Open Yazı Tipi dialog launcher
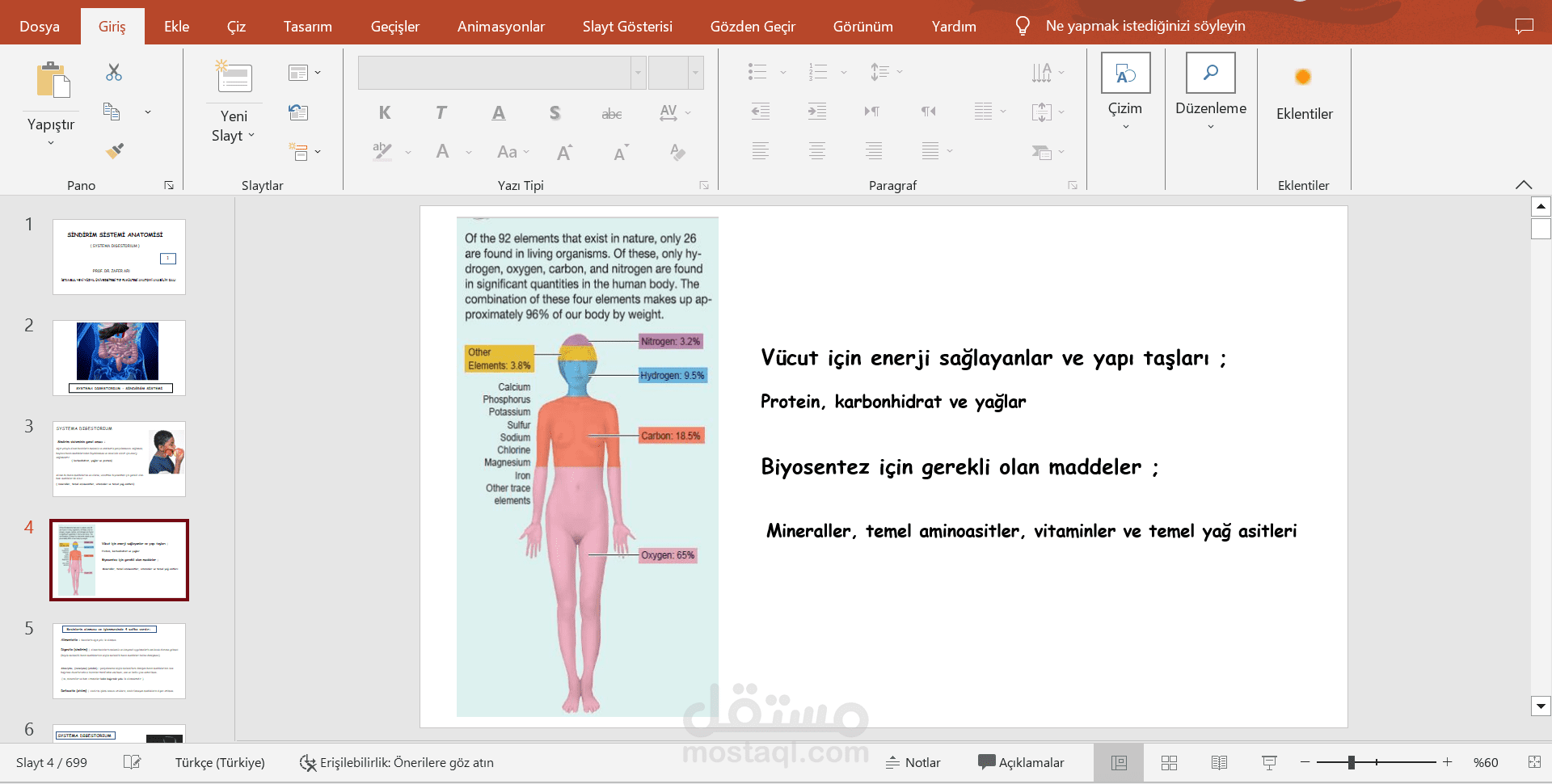This screenshot has width=1552, height=784. 704,185
